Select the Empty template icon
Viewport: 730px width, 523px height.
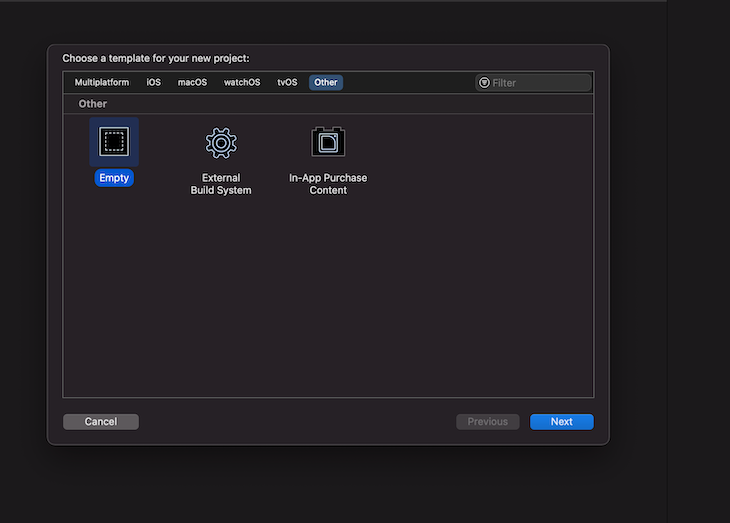coord(114,142)
